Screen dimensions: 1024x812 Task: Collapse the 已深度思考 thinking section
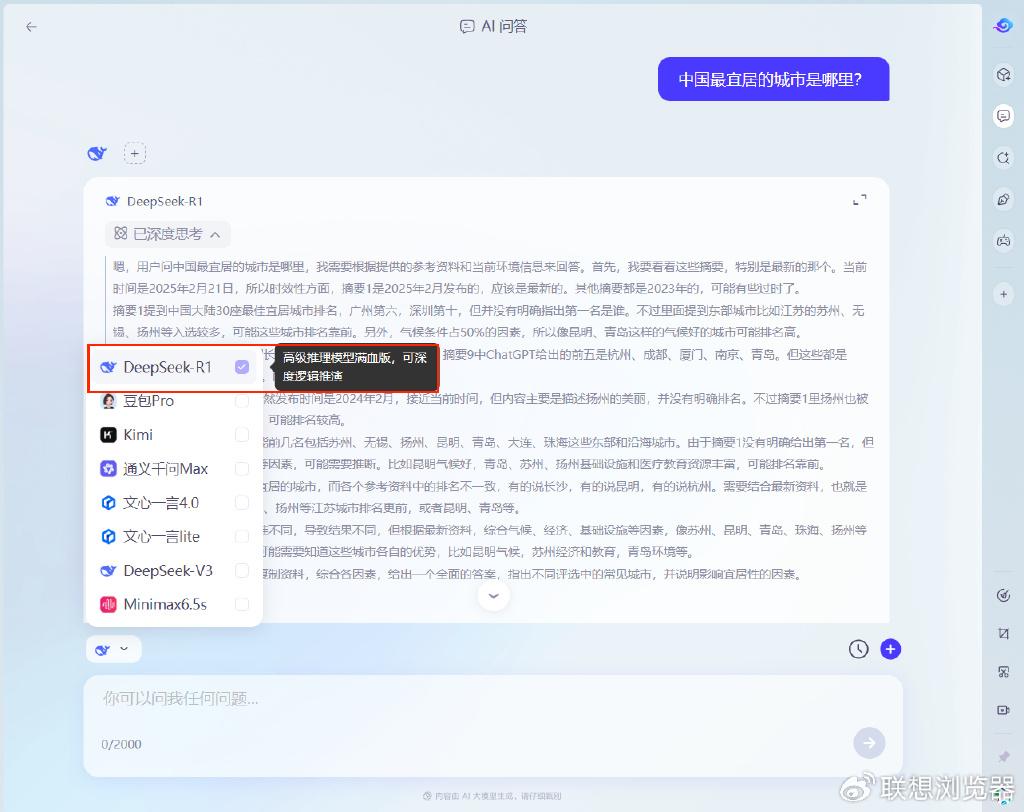167,234
